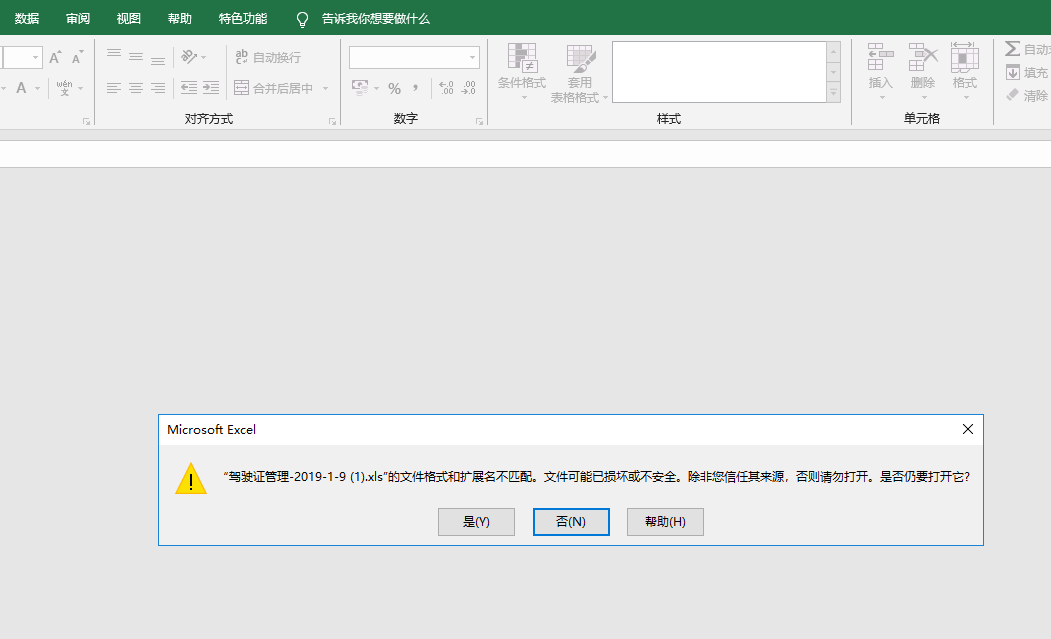The width and height of the screenshot is (1051, 639).
Task: Click the 告诉我你想要做什么 search box
Action: (x=375, y=19)
